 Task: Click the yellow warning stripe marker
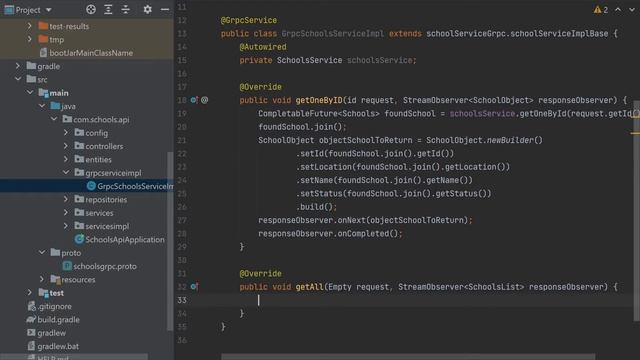click(635, 133)
